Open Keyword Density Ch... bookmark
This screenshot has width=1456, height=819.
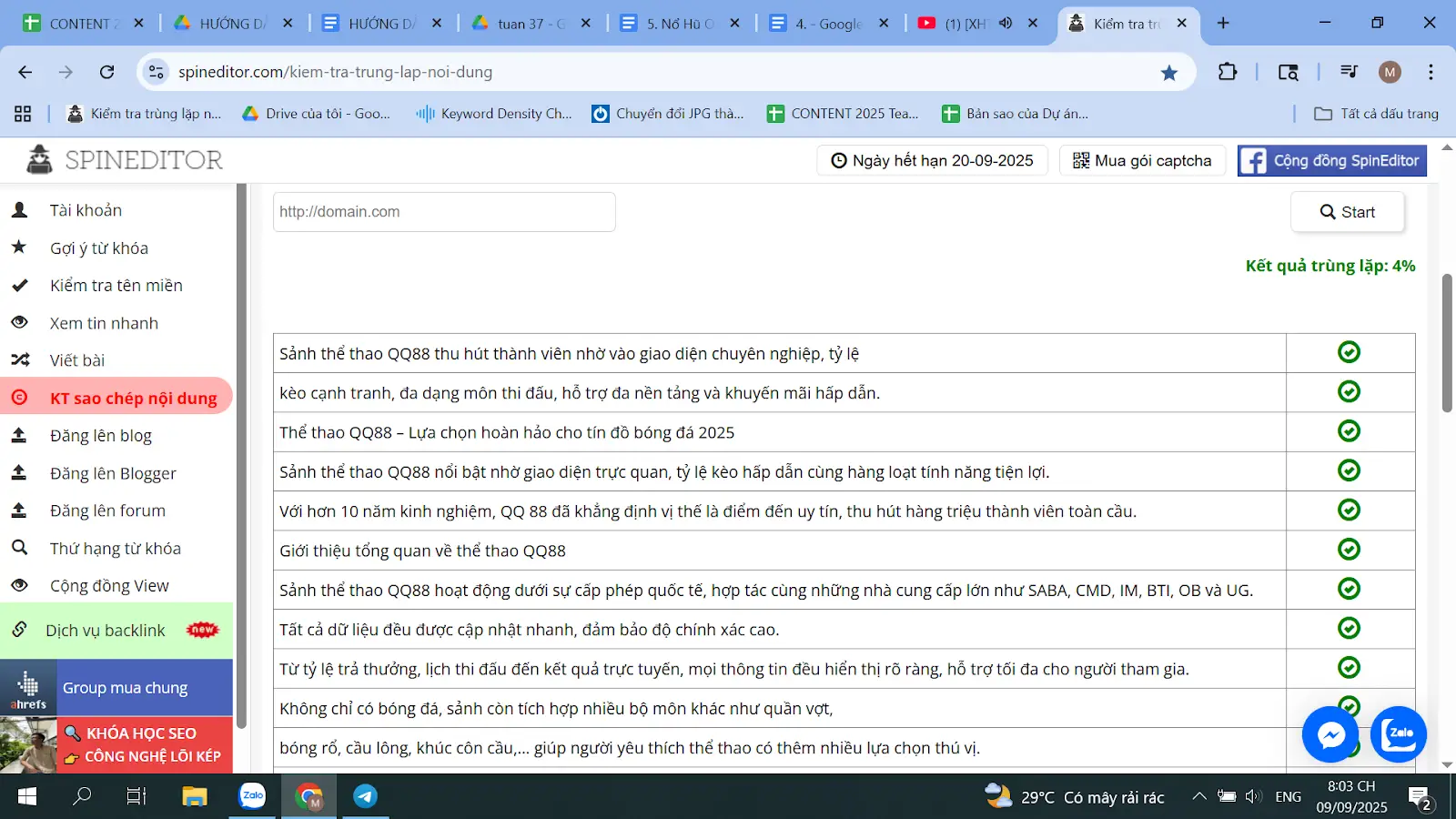pos(494,114)
